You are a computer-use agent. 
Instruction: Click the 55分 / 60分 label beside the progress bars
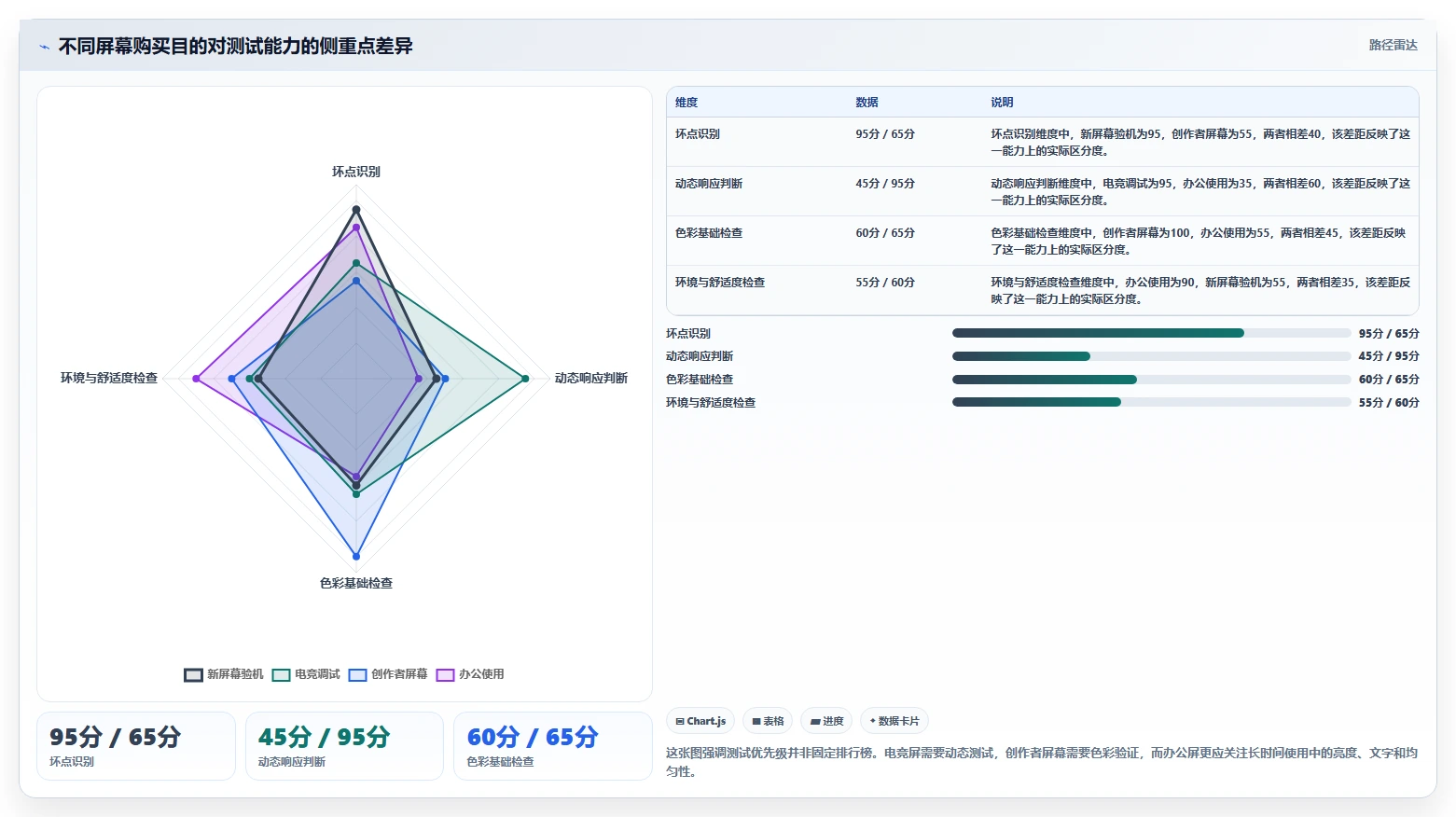point(1389,403)
